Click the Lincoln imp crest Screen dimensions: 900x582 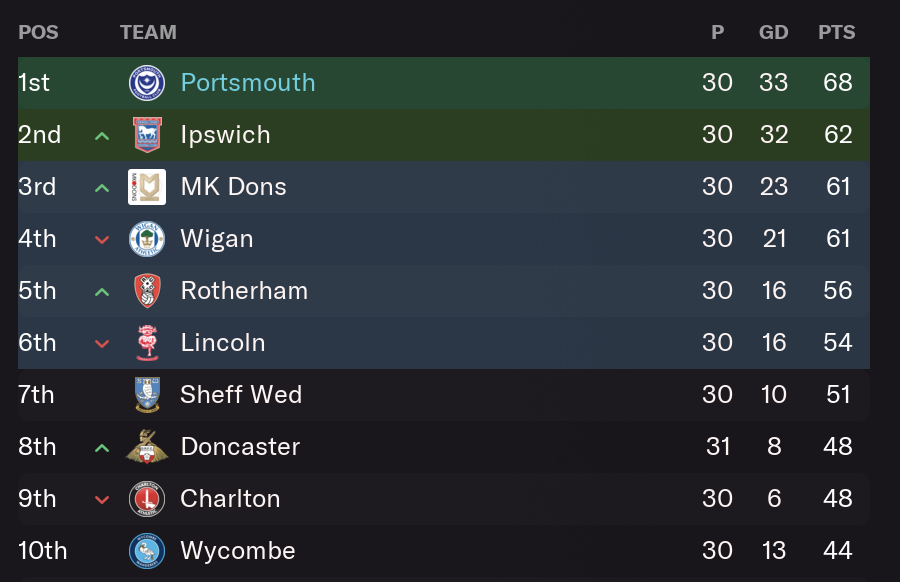[x=147, y=343]
